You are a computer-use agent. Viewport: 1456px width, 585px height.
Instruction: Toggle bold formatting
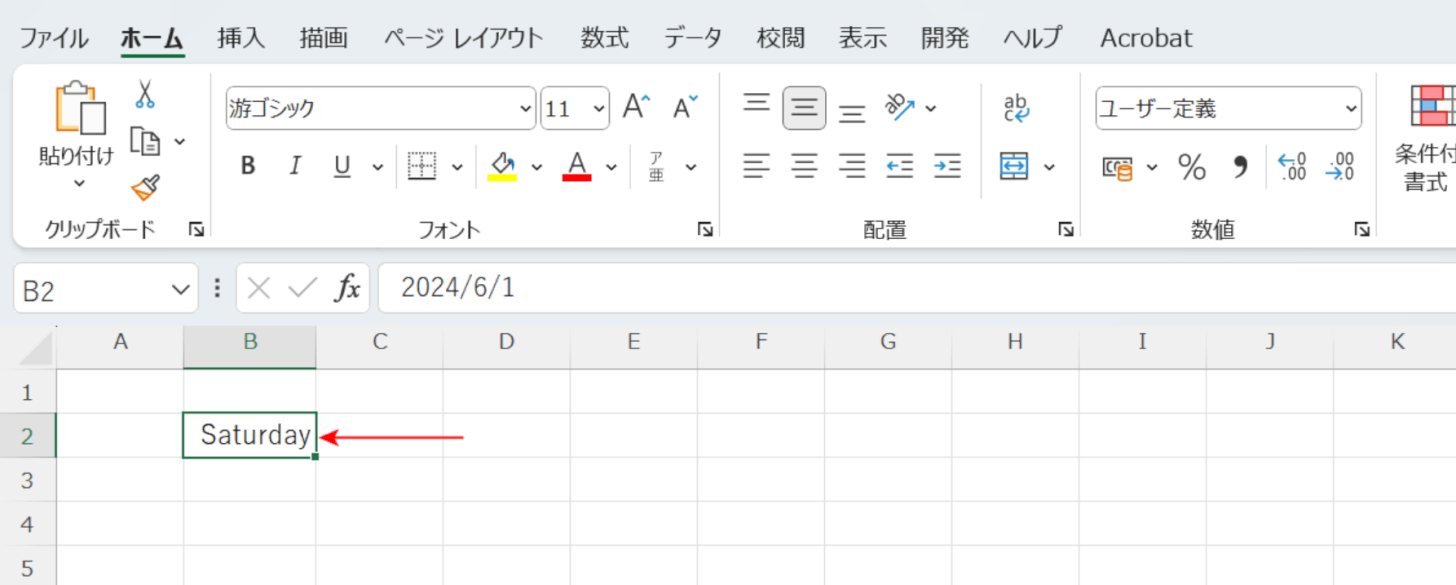pyautogui.click(x=248, y=167)
